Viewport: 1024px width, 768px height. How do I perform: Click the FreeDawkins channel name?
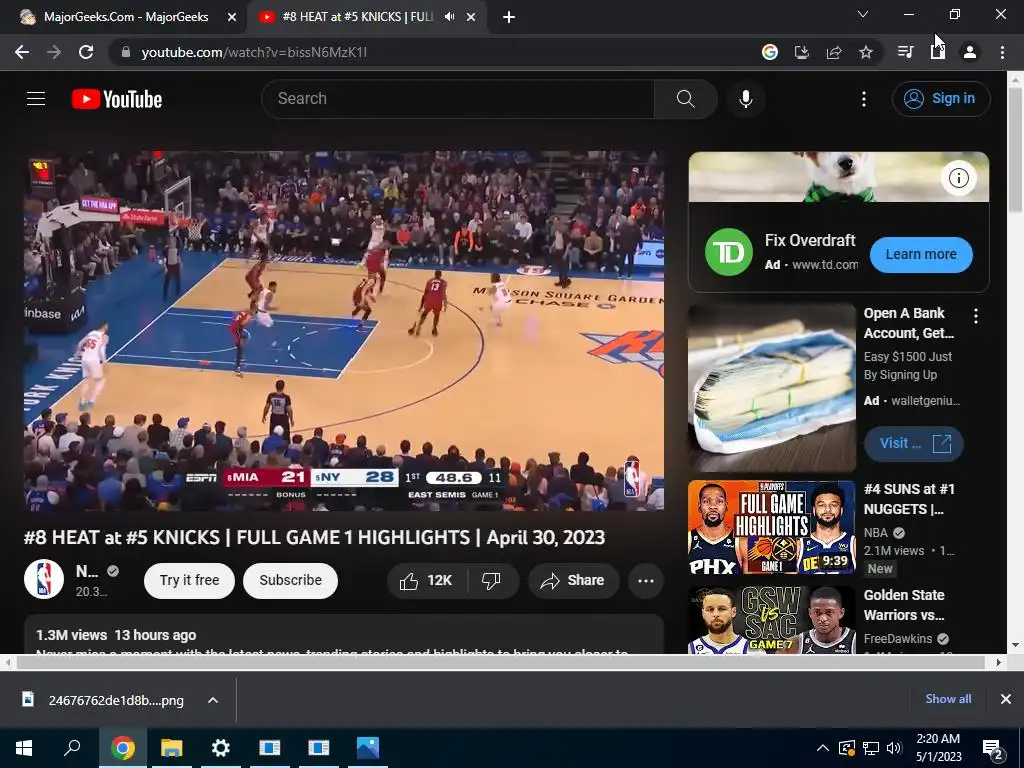(897, 639)
